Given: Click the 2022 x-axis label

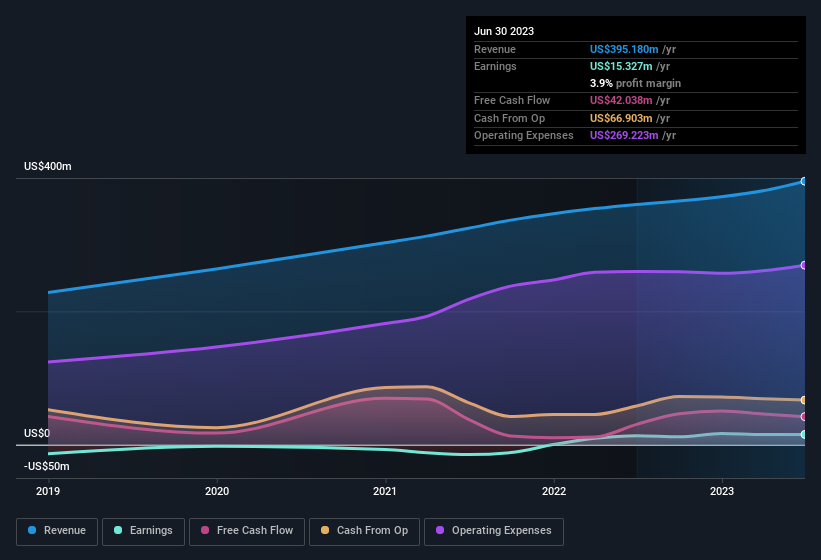Looking at the screenshot, I should click(x=554, y=491).
